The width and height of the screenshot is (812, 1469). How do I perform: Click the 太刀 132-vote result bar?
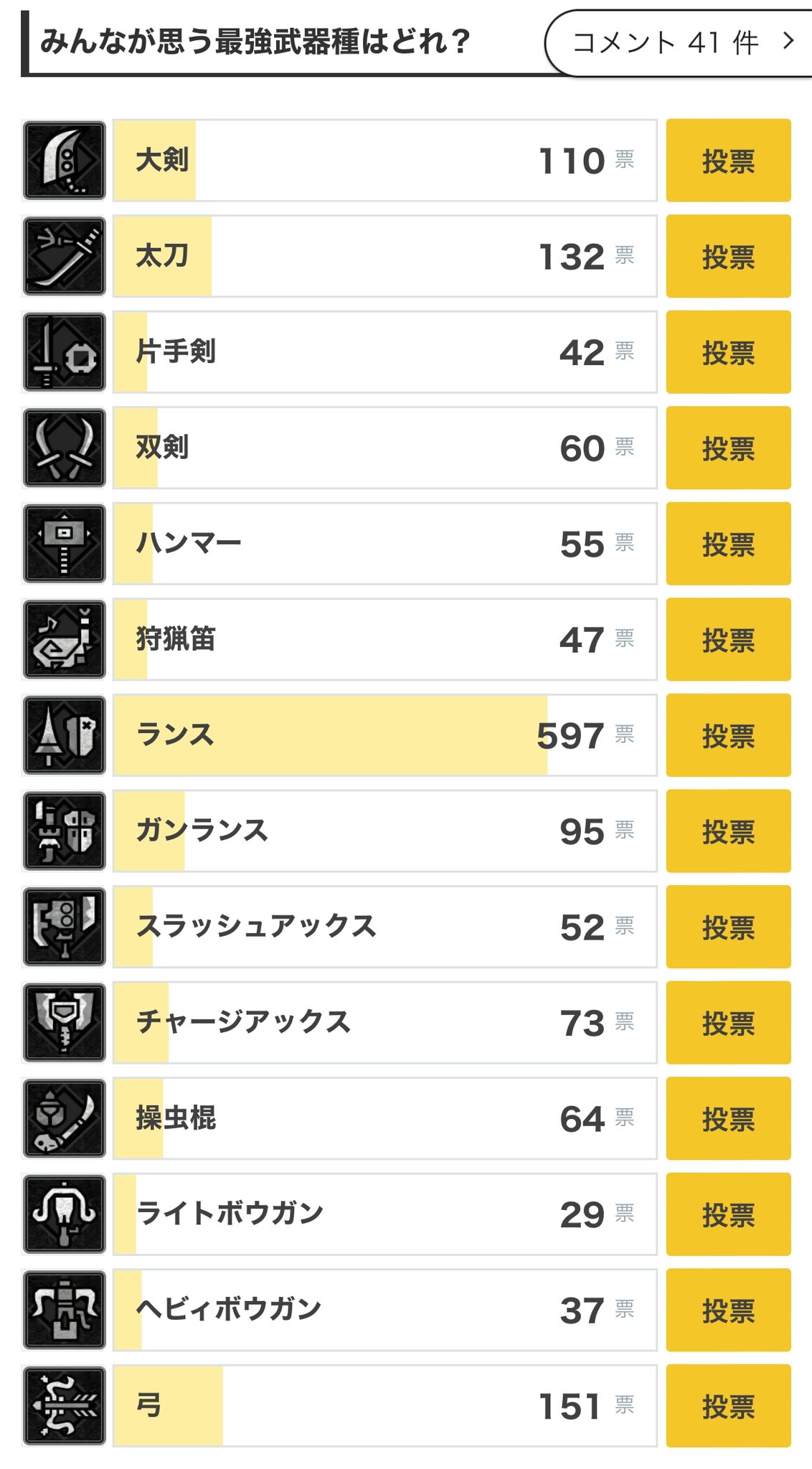385,256
